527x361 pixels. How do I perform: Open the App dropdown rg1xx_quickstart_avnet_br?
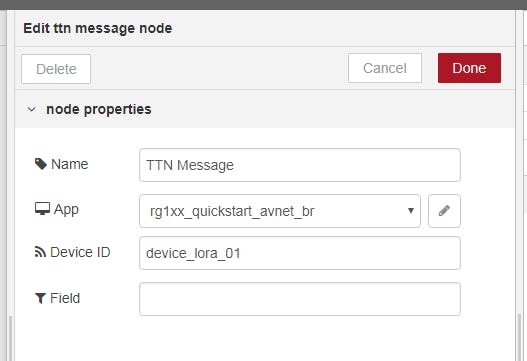click(280, 211)
